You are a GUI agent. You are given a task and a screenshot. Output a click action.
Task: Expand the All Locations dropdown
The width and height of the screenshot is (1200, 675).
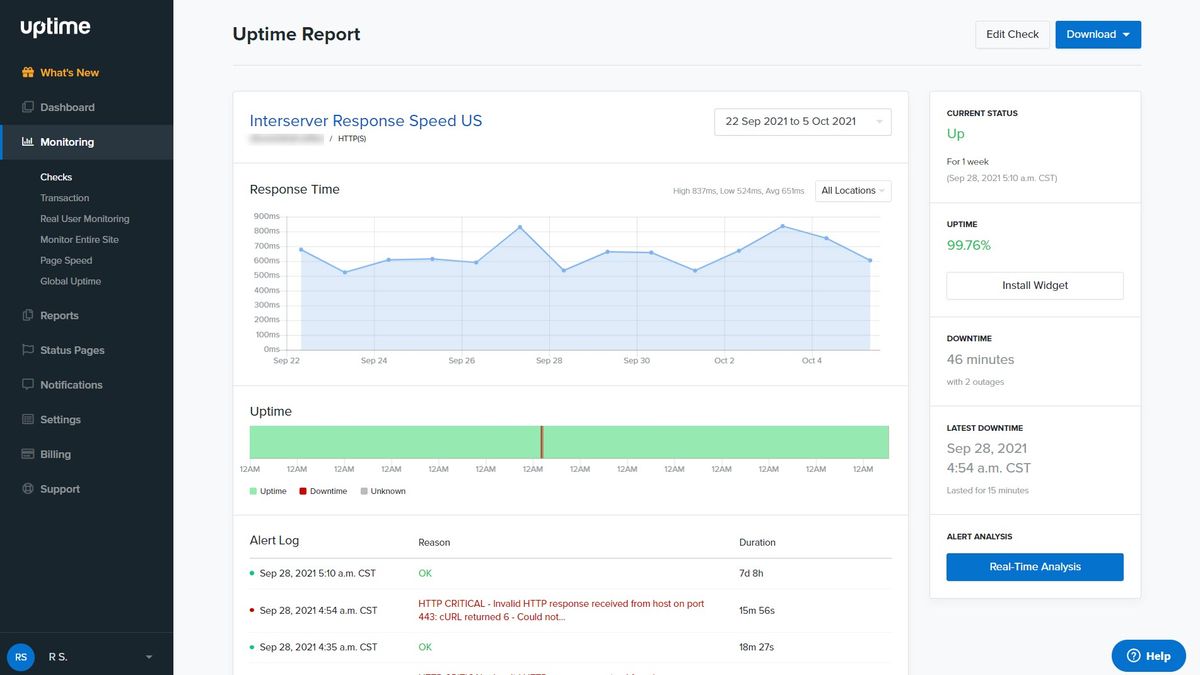coord(852,190)
